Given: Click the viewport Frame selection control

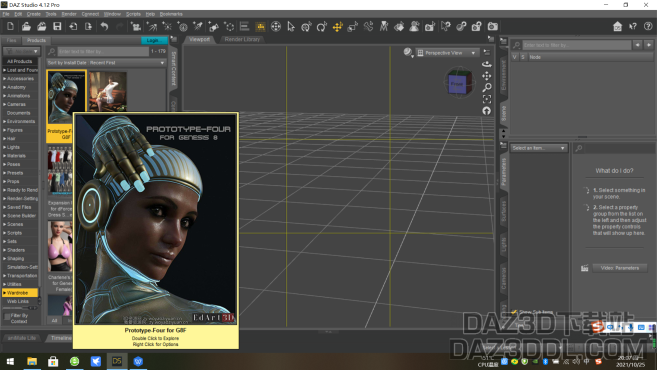Looking at the screenshot, I should [486, 99].
